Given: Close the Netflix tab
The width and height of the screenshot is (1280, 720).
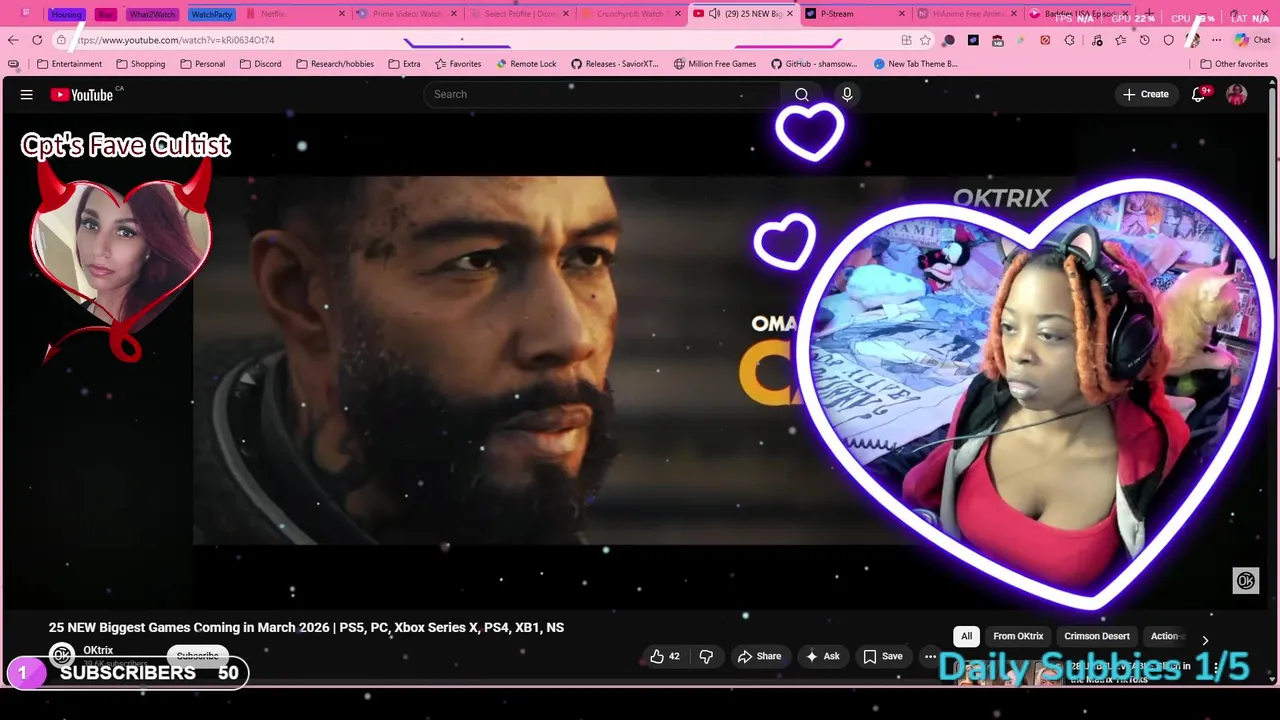Looking at the screenshot, I should coord(342,14).
